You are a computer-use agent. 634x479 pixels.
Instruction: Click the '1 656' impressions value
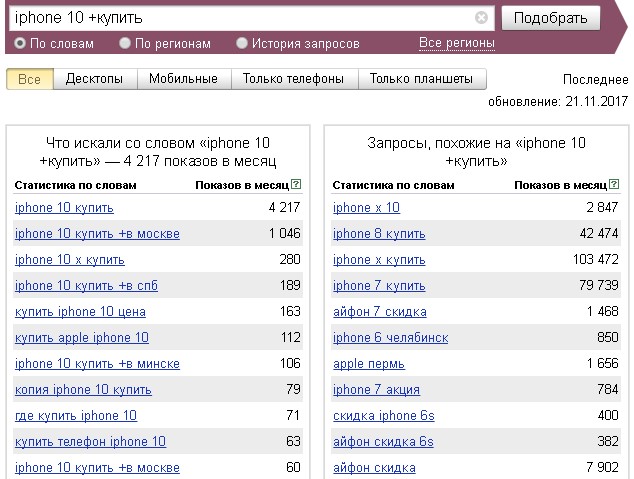(602, 363)
